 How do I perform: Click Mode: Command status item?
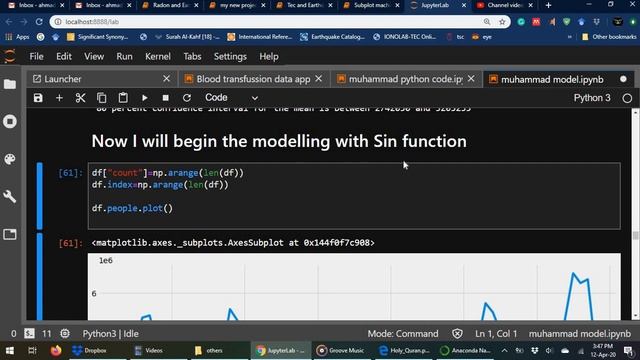tap(402, 333)
